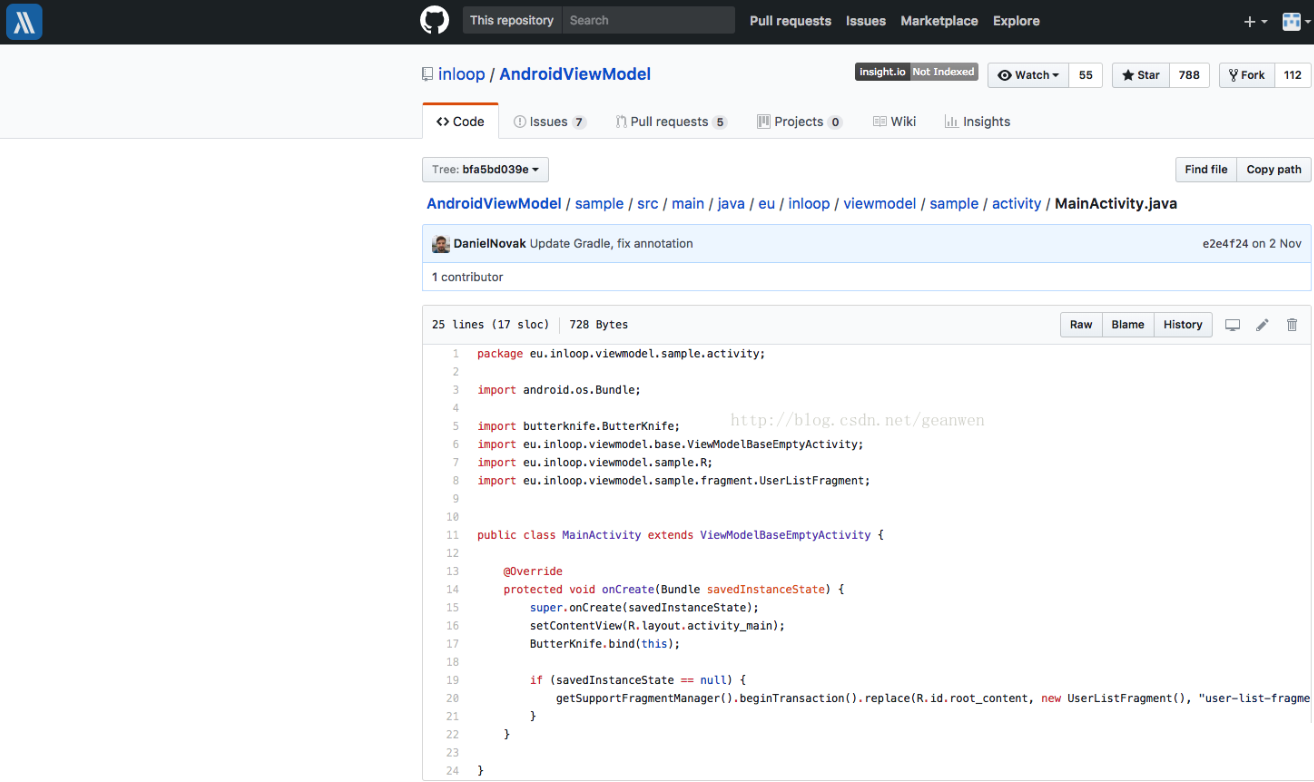The image size is (1314, 782).
Task: Open Explore in the top navigation
Action: pyautogui.click(x=1016, y=21)
